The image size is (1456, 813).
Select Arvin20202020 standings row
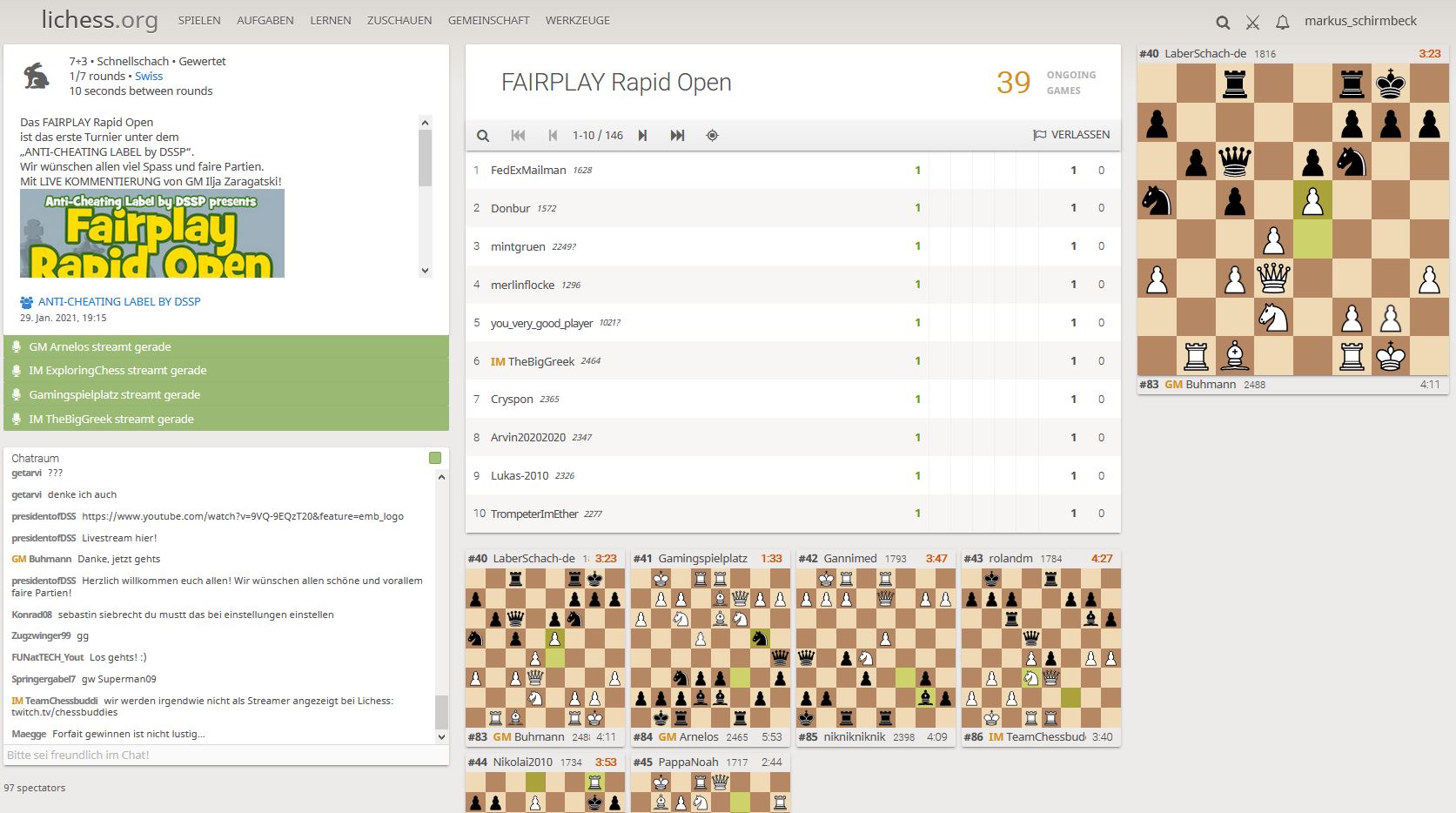coord(793,438)
